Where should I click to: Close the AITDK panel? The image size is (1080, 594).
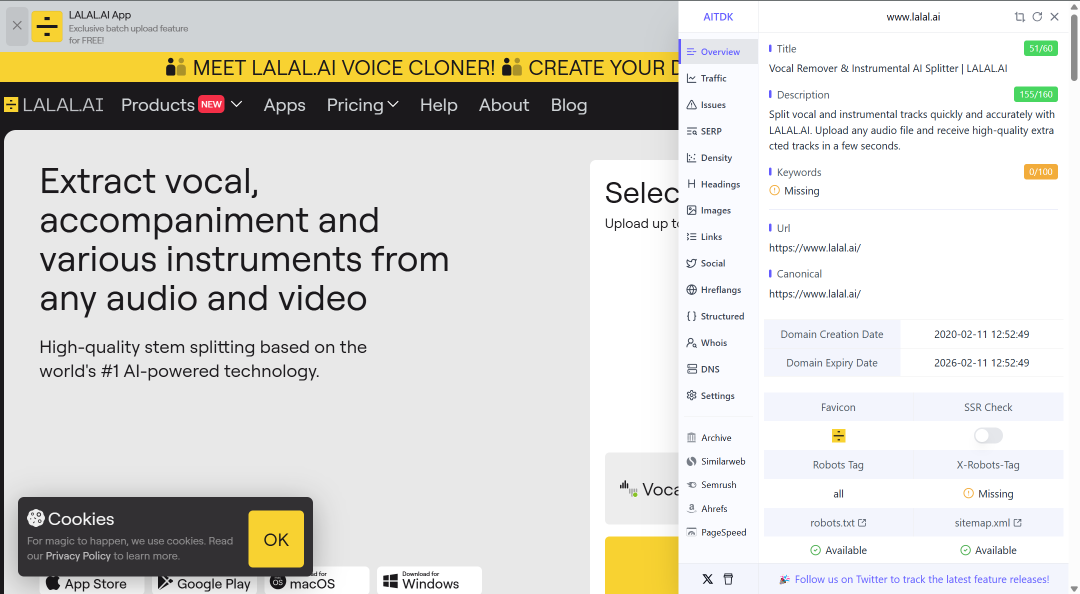tap(1055, 17)
